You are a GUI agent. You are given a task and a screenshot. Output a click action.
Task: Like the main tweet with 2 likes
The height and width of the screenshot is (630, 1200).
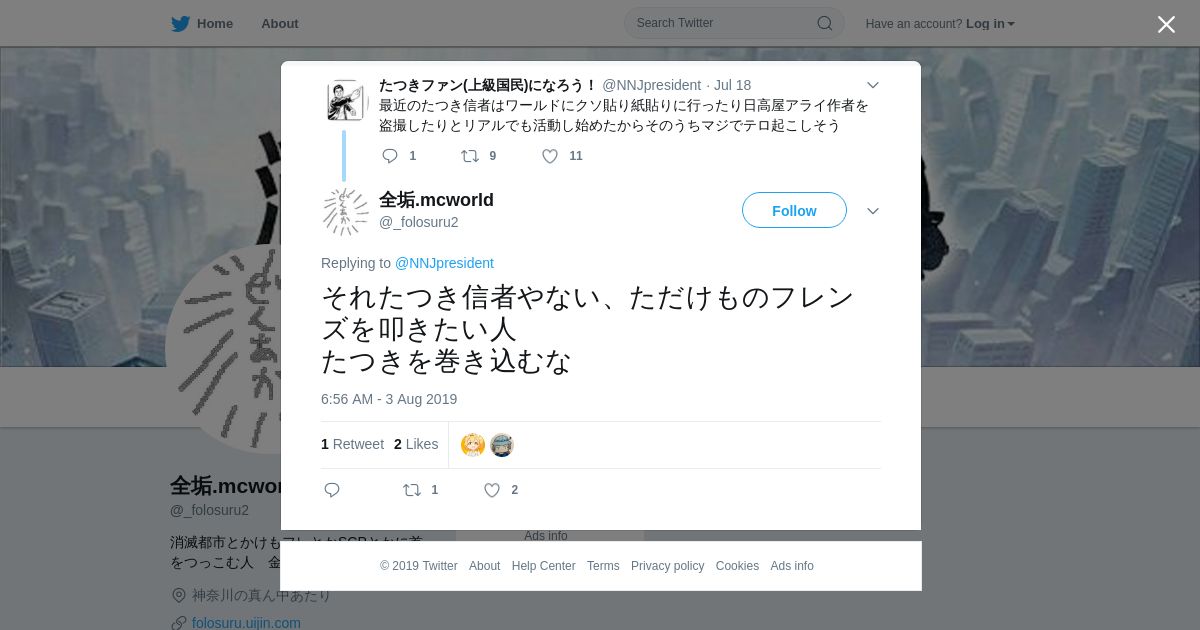click(492, 490)
